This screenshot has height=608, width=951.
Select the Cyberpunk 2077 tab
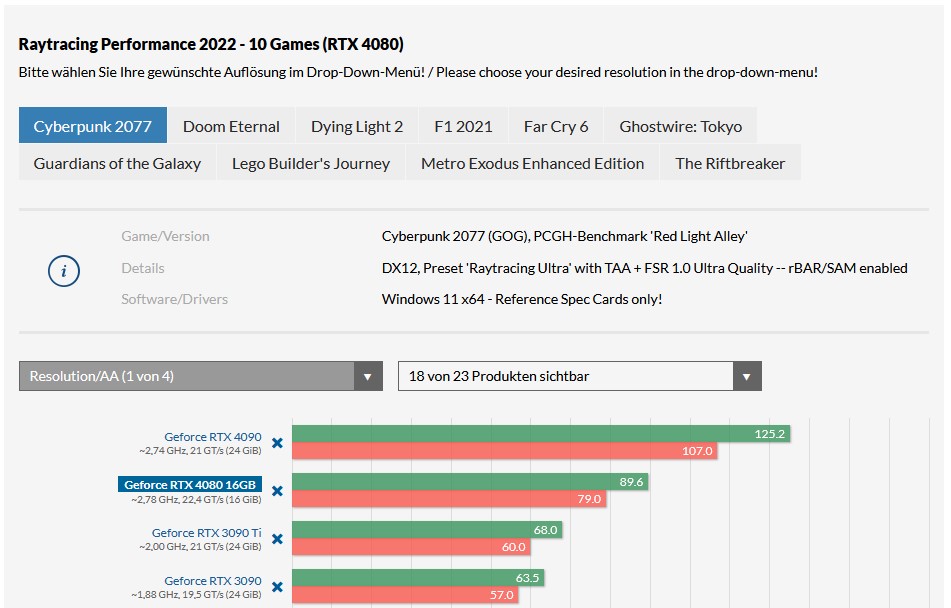point(93,126)
